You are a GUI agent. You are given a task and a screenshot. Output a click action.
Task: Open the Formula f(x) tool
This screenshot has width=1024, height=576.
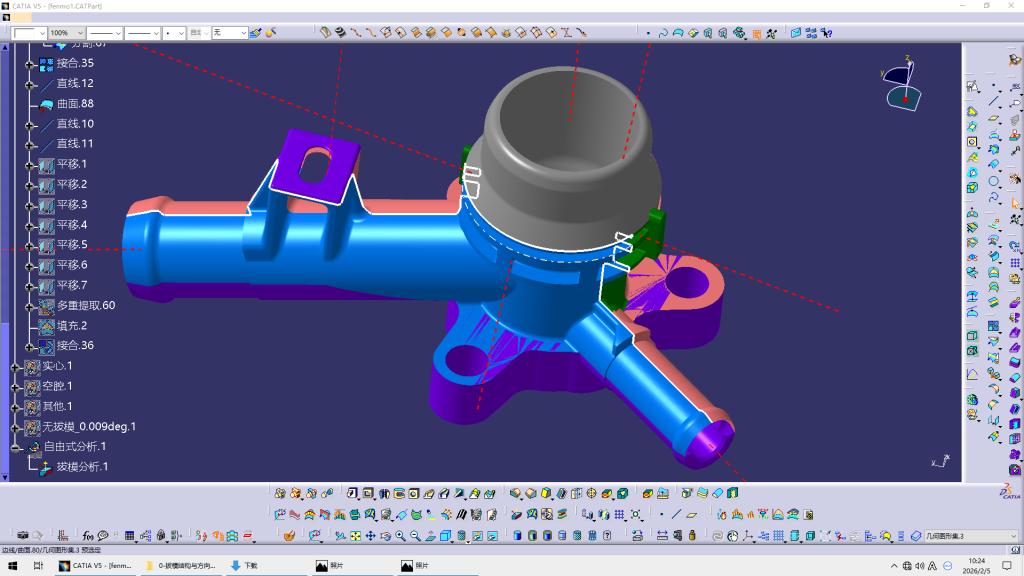[x=88, y=536]
